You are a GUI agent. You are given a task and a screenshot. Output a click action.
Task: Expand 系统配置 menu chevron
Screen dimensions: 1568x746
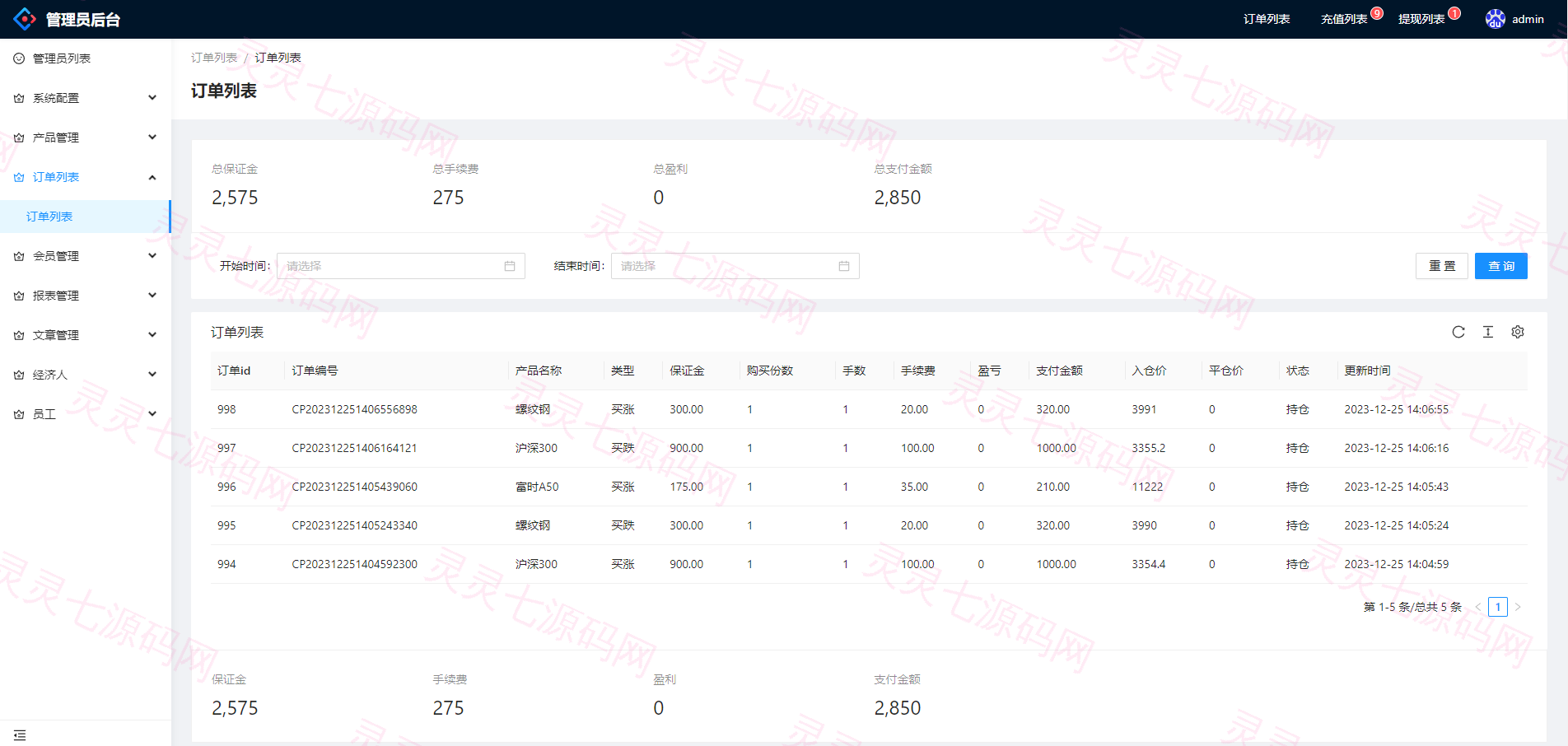click(152, 98)
